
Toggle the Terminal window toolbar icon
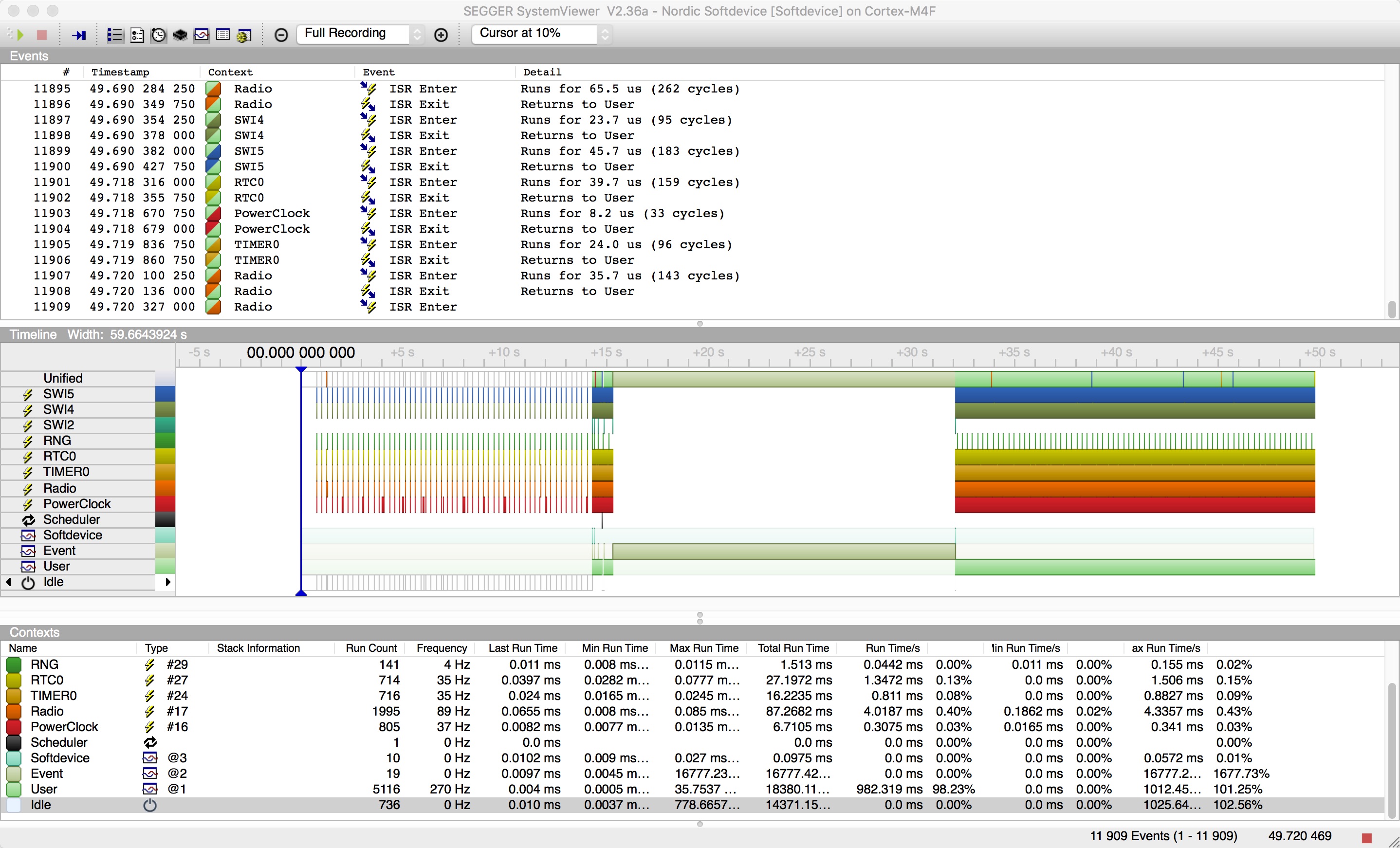pyautogui.click(x=137, y=35)
